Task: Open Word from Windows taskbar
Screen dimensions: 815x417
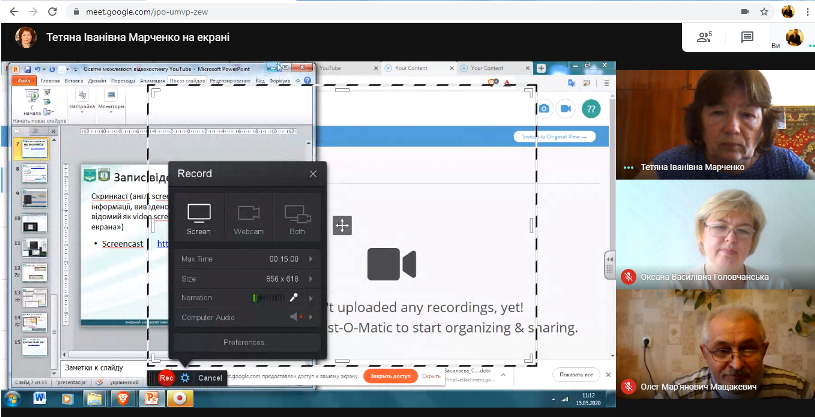Action: tap(41, 398)
